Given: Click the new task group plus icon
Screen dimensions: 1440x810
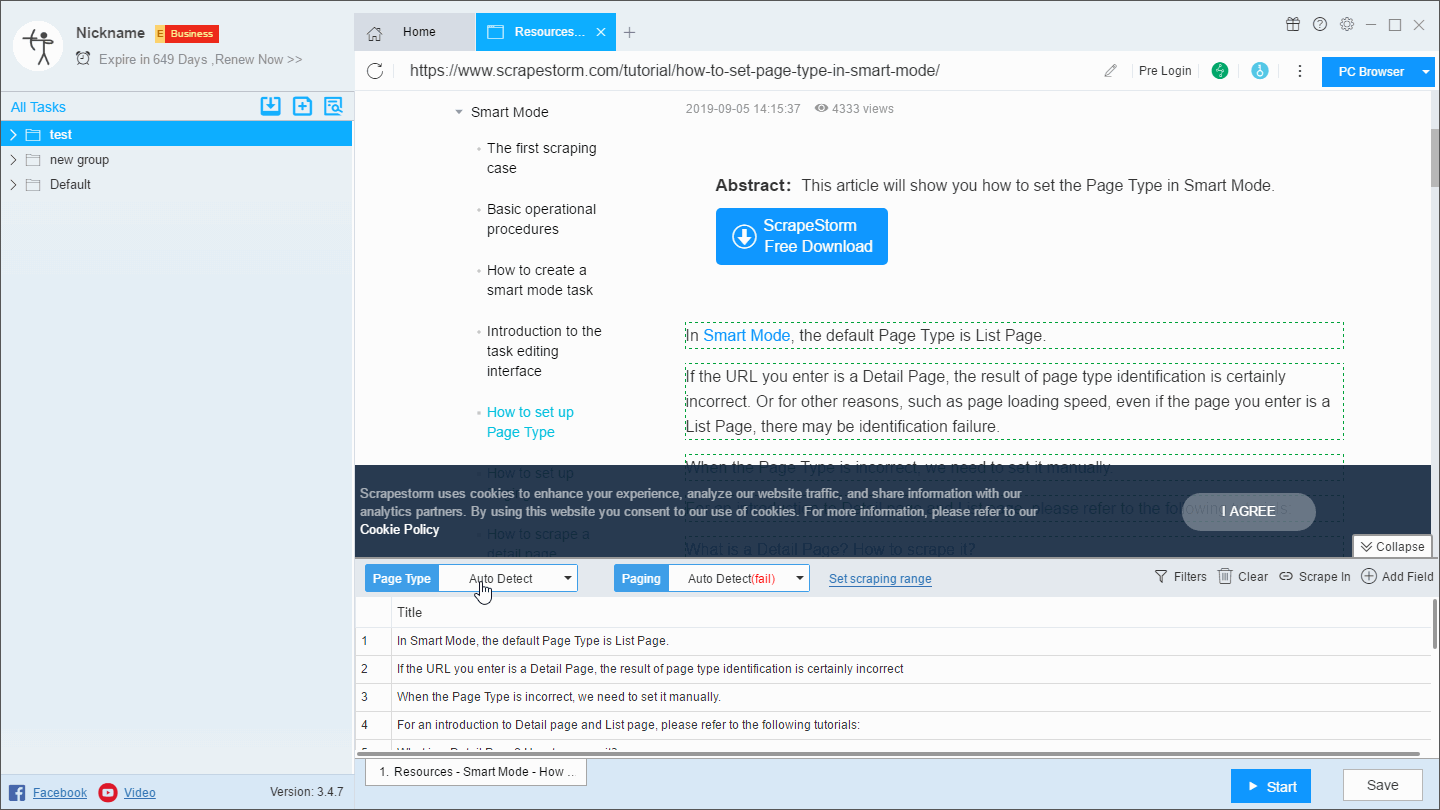Looking at the screenshot, I should [302, 106].
